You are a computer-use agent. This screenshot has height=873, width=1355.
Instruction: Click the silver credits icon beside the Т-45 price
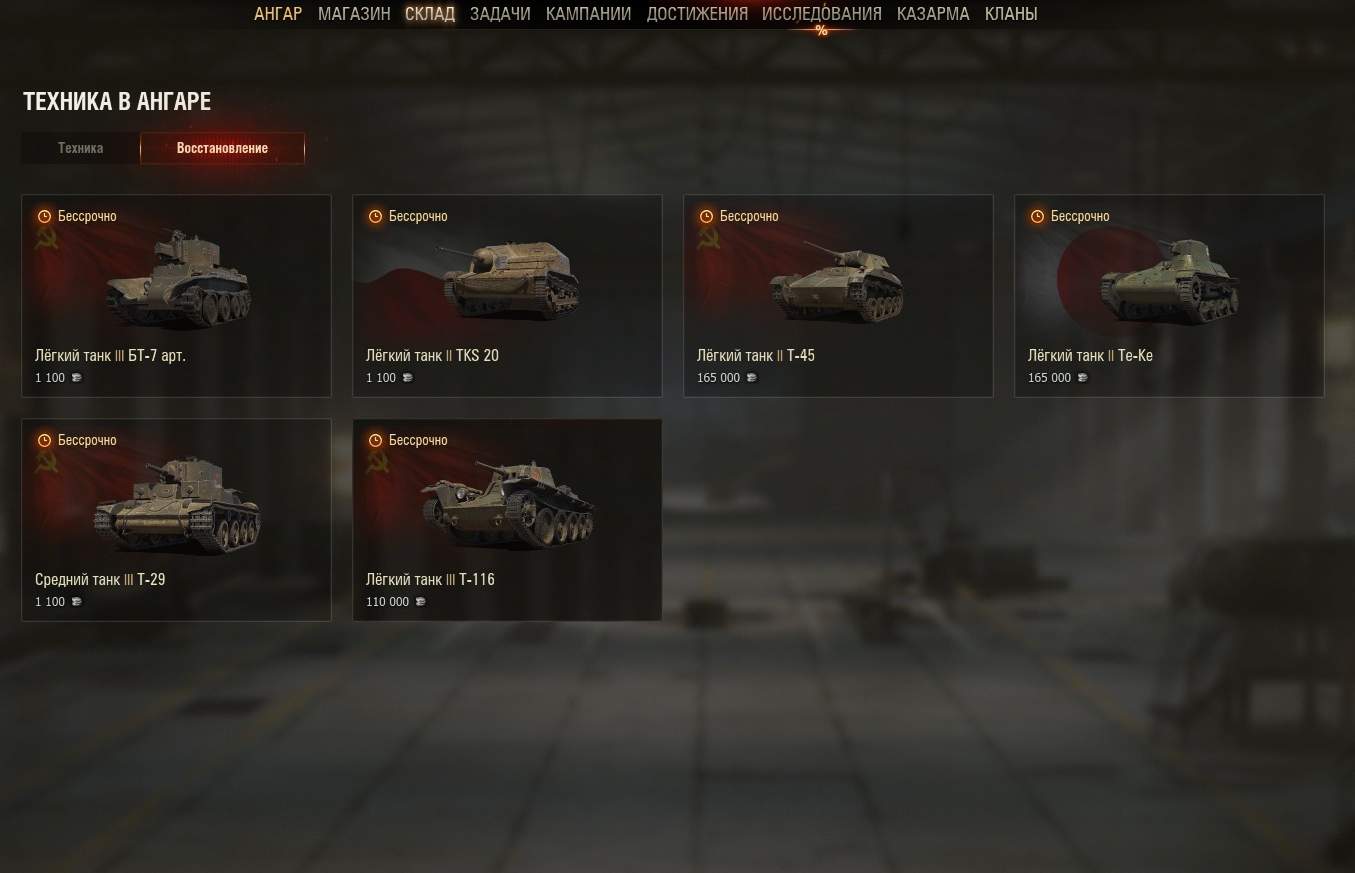click(752, 378)
